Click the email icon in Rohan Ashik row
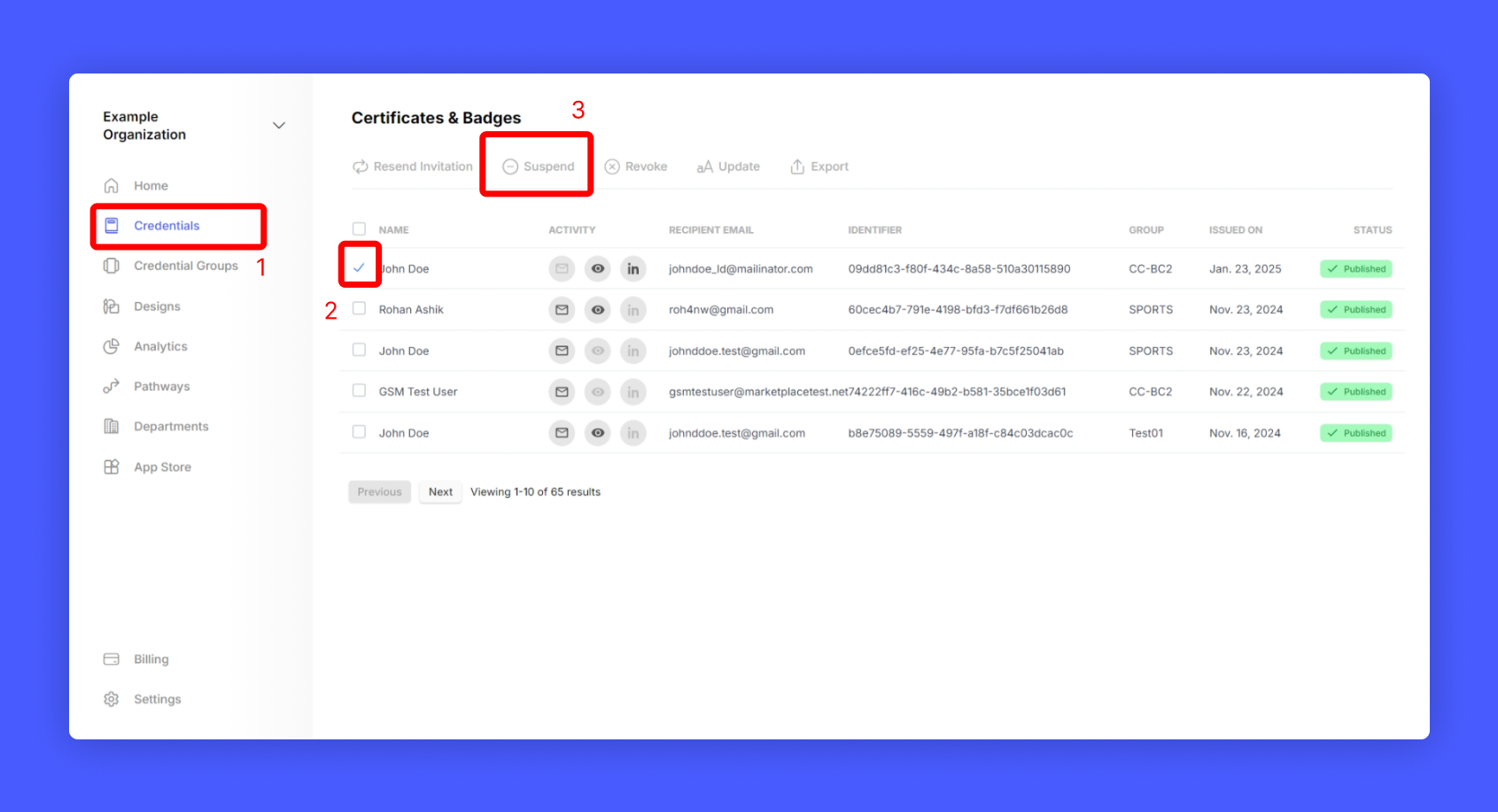The height and width of the screenshot is (812, 1498). (562, 310)
